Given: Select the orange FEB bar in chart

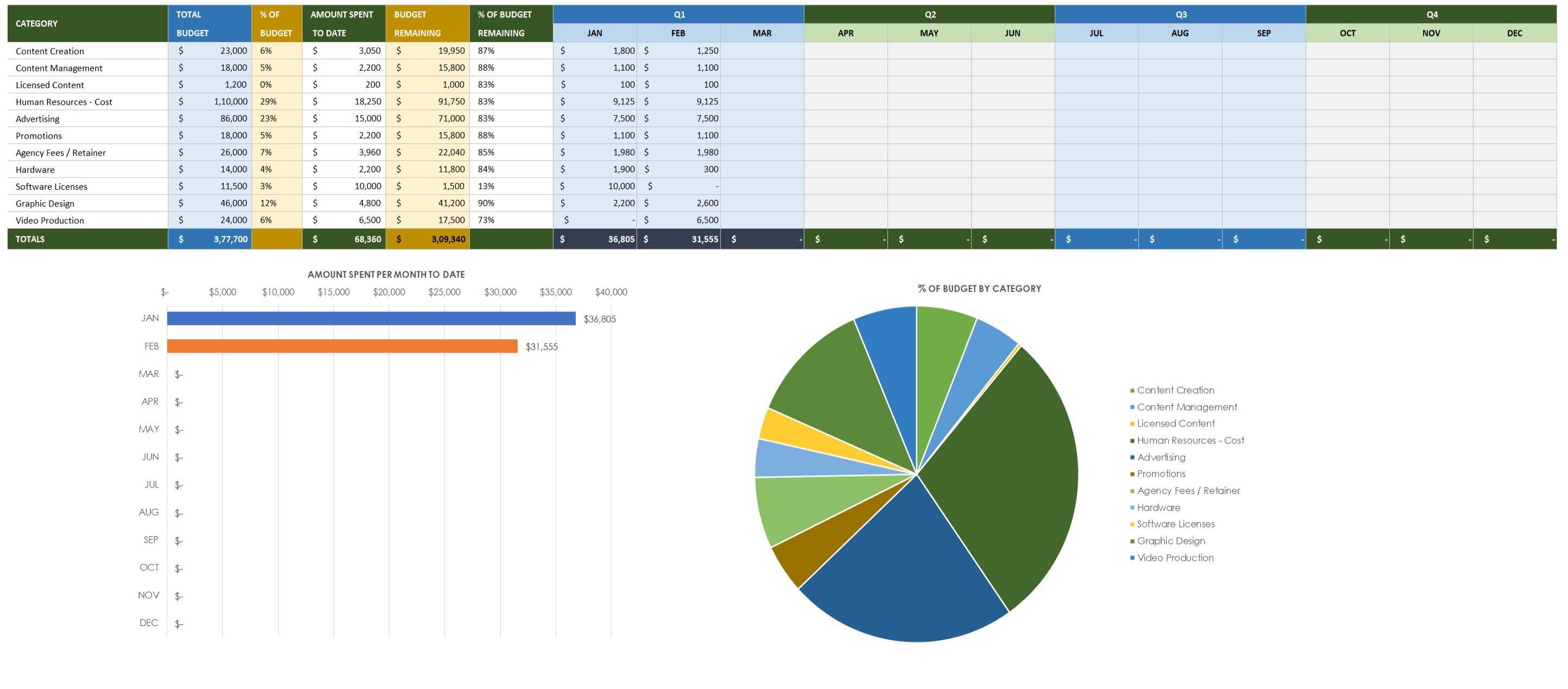Looking at the screenshot, I should tap(342, 346).
